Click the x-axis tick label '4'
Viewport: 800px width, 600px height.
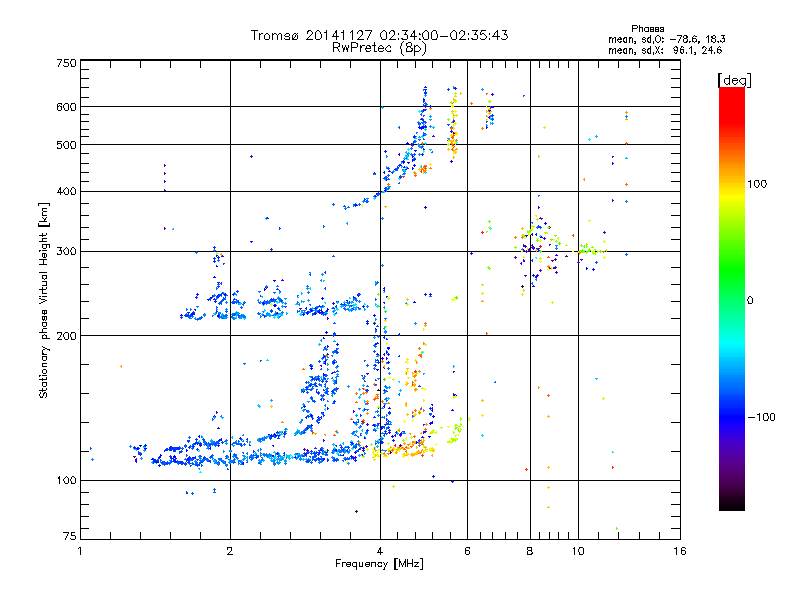click(380, 551)
